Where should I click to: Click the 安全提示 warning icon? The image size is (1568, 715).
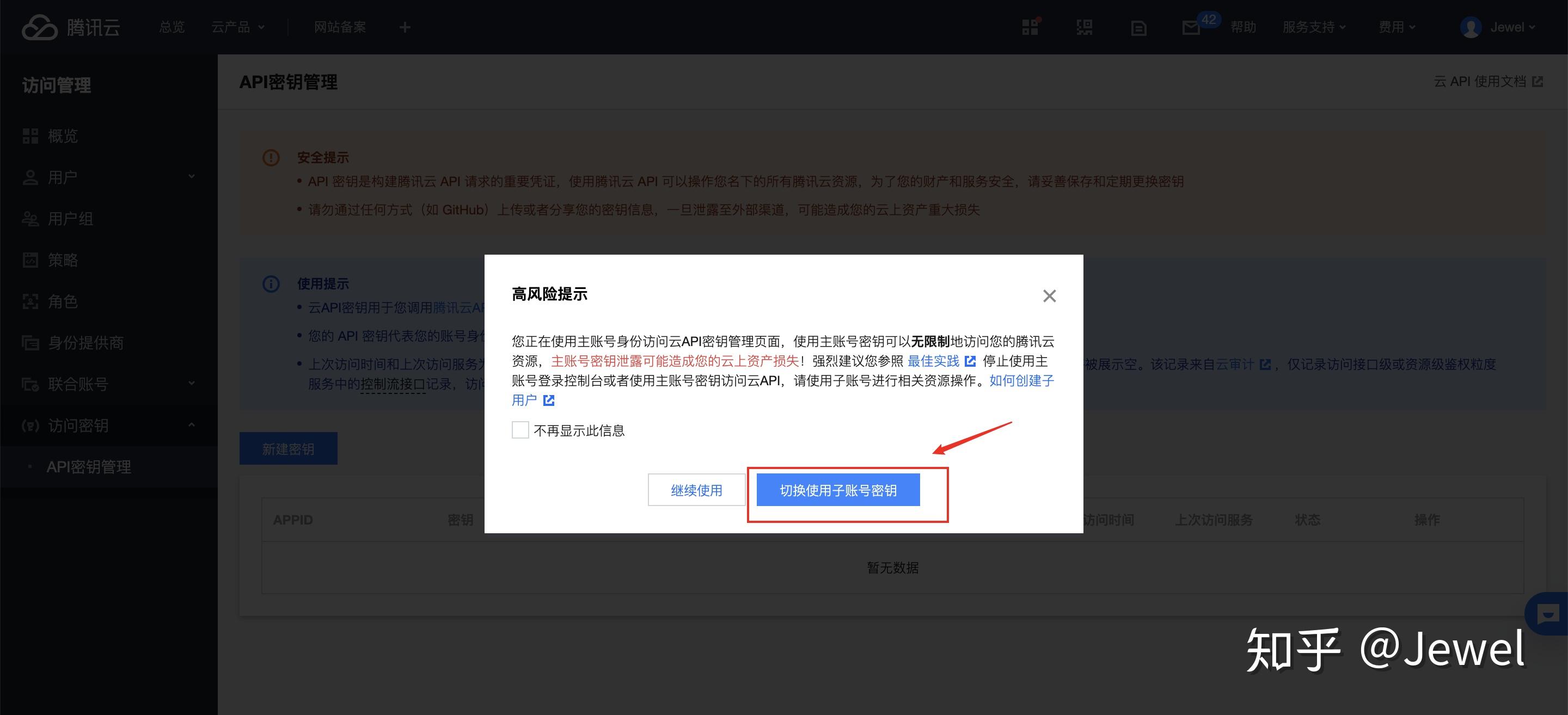coord(271,158)
